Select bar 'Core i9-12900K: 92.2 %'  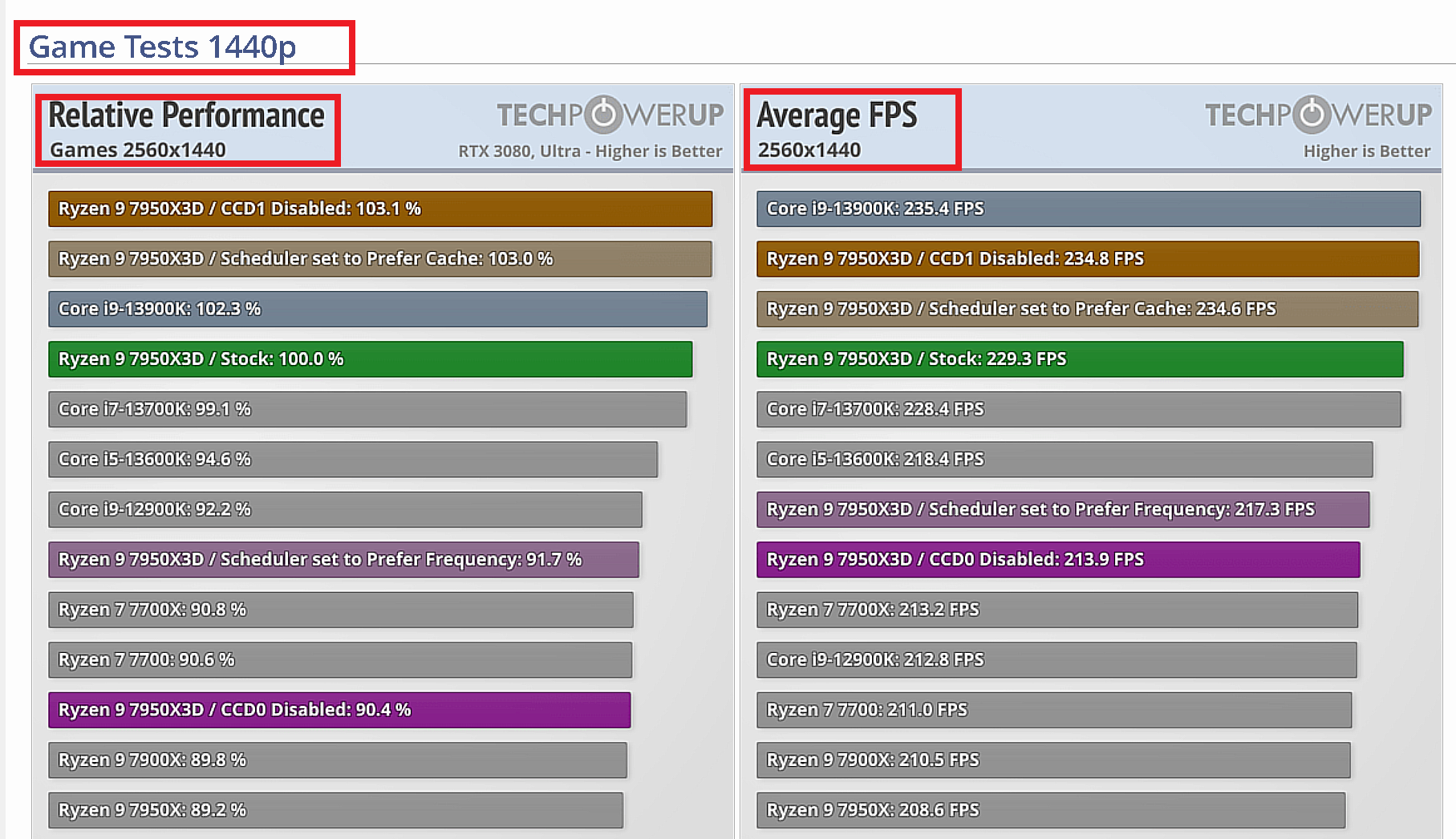click(345, 509)
